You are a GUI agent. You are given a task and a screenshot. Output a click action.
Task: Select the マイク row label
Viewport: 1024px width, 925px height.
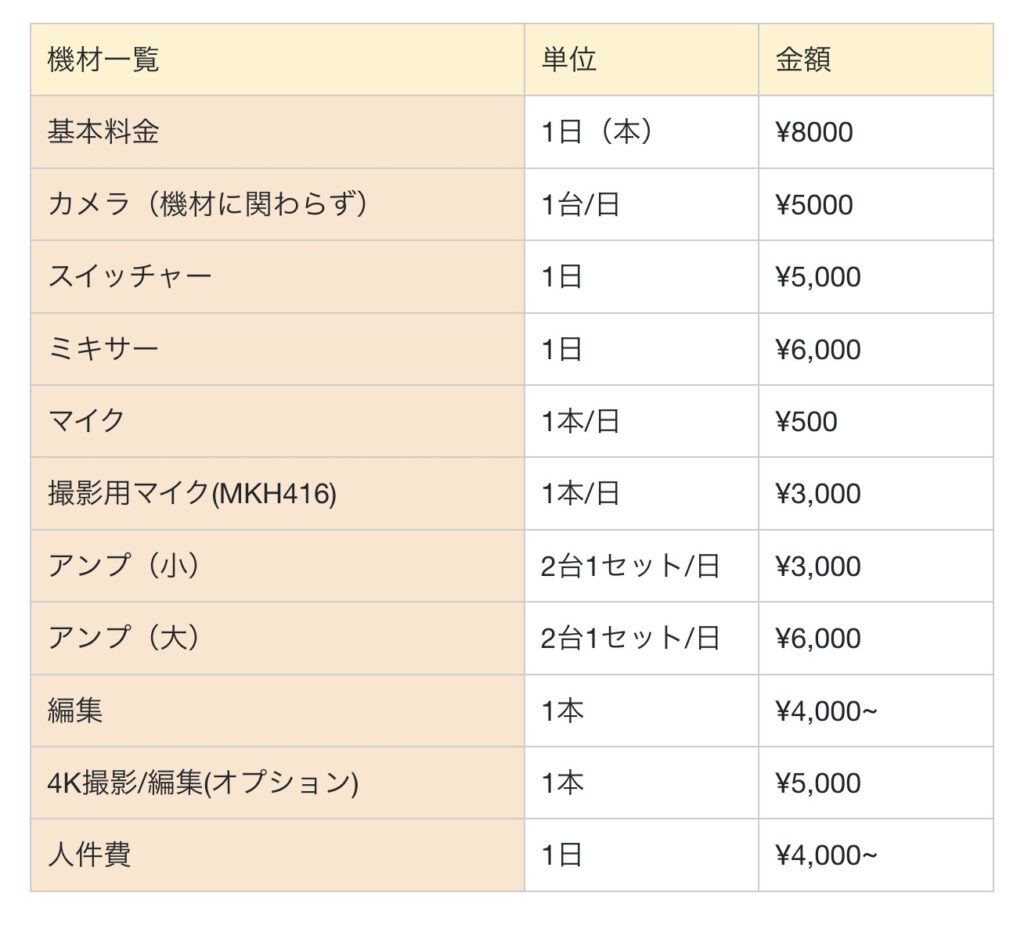coord(86,421)
